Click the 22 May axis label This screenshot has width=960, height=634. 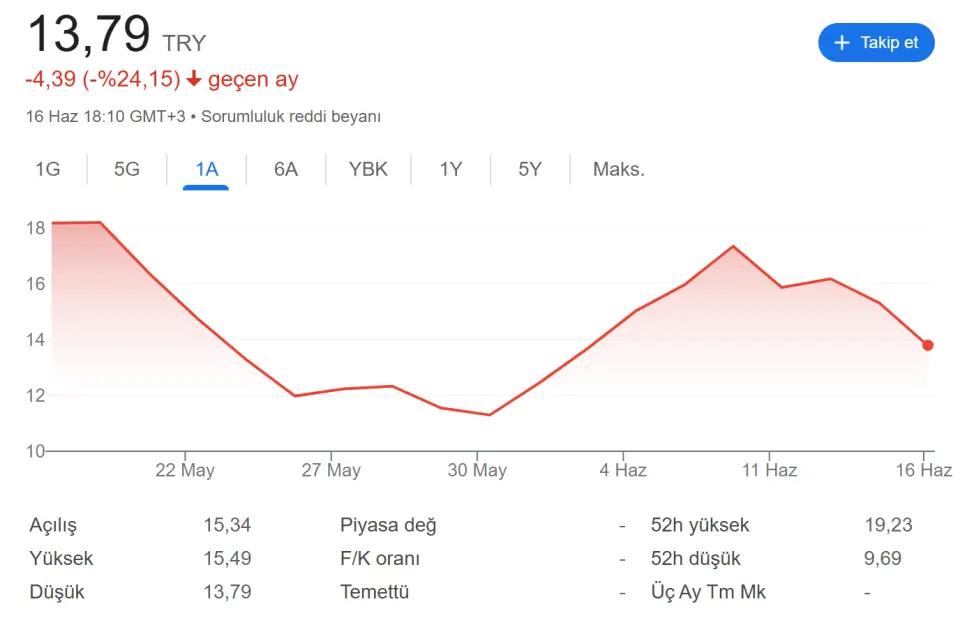click(185, 470)
